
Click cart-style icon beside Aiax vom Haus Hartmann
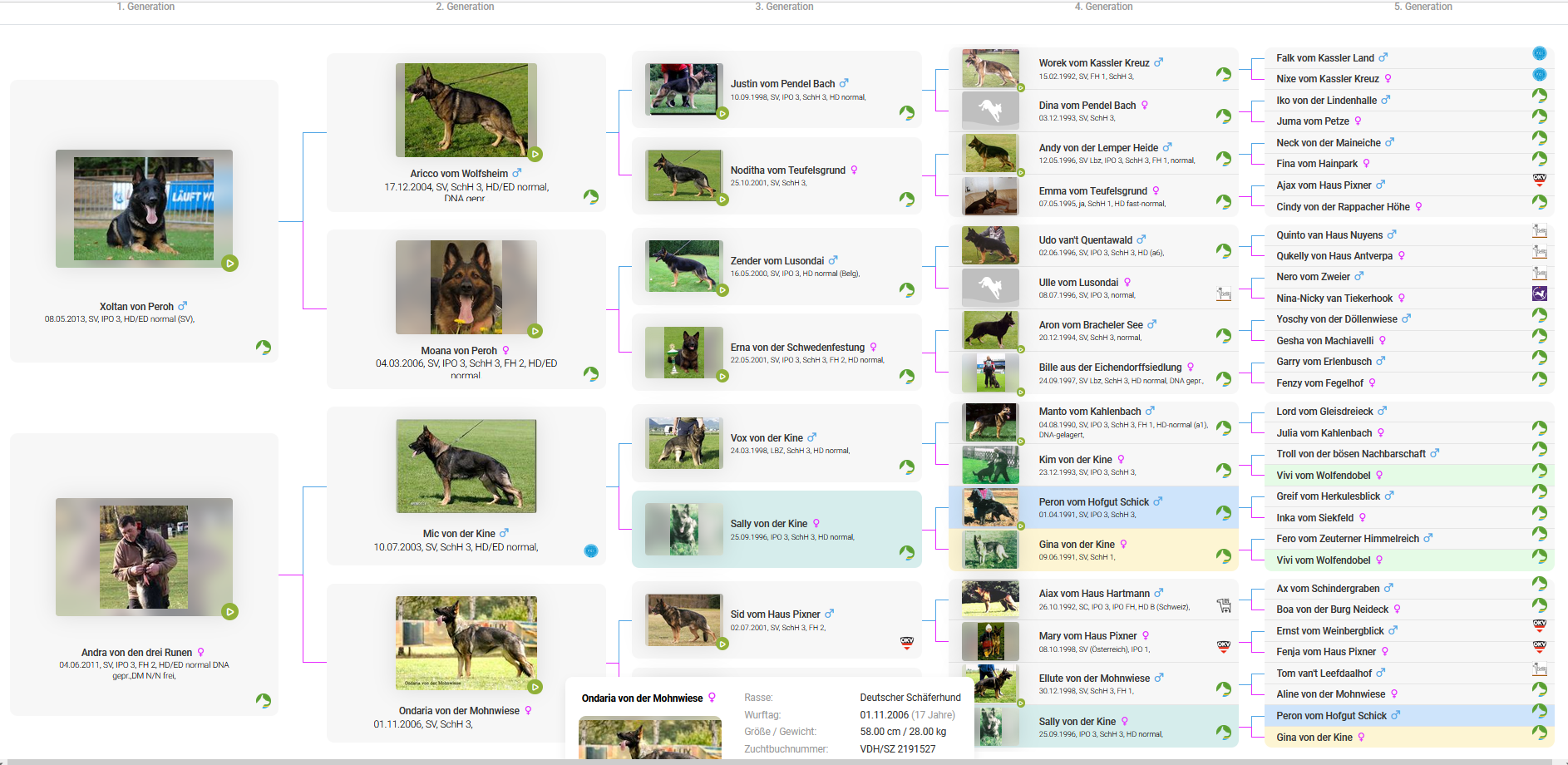click(1223, 605)
